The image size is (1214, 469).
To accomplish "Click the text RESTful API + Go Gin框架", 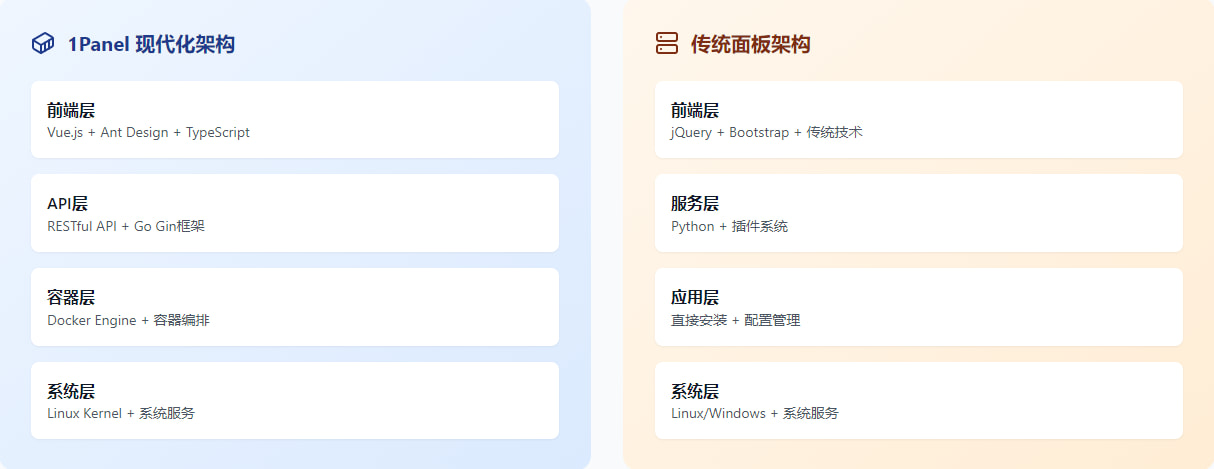I will [x=126, y=226].
